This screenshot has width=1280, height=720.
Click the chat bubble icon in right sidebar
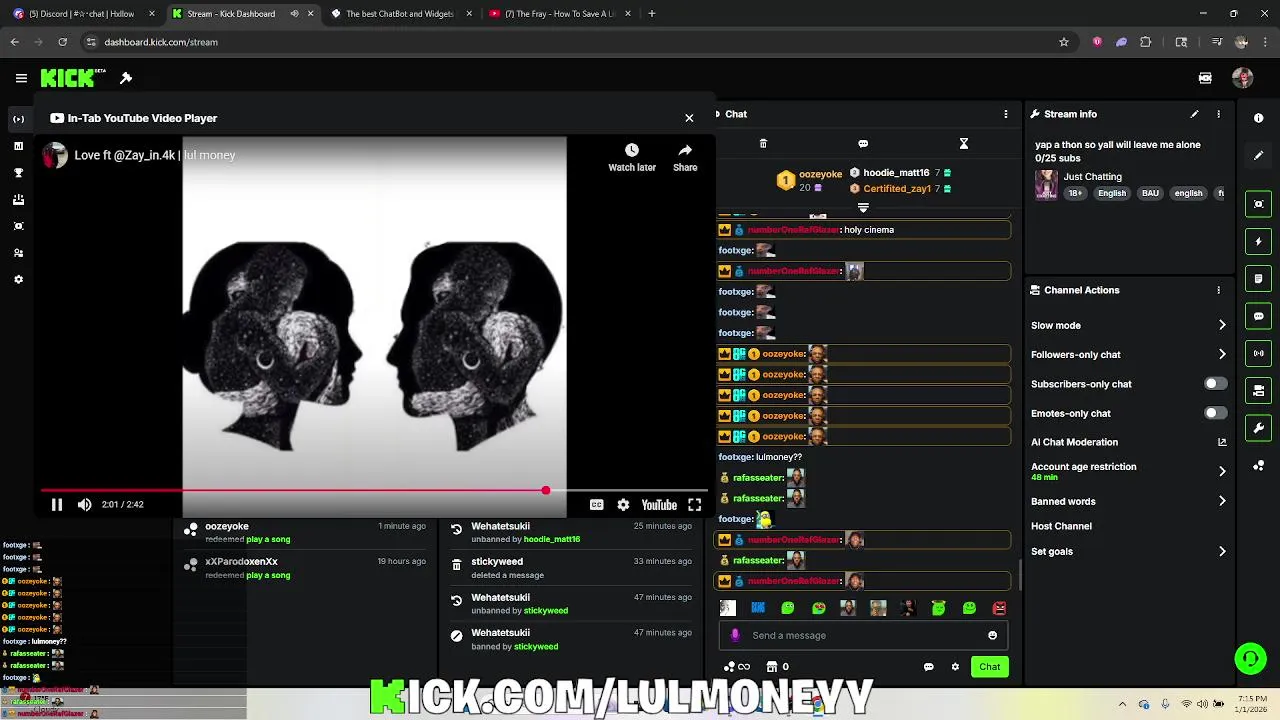coord(1258,316)
